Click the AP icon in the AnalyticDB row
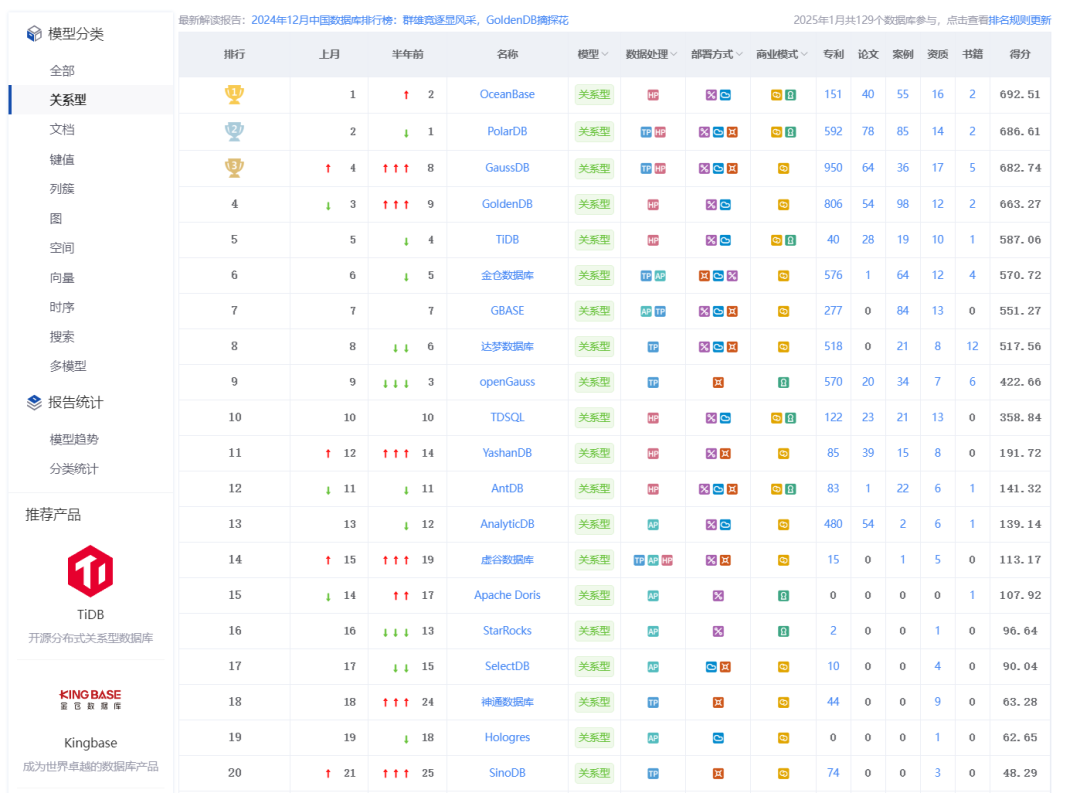The width and height of the screenshot is (1080, 793). coord(653,525)
